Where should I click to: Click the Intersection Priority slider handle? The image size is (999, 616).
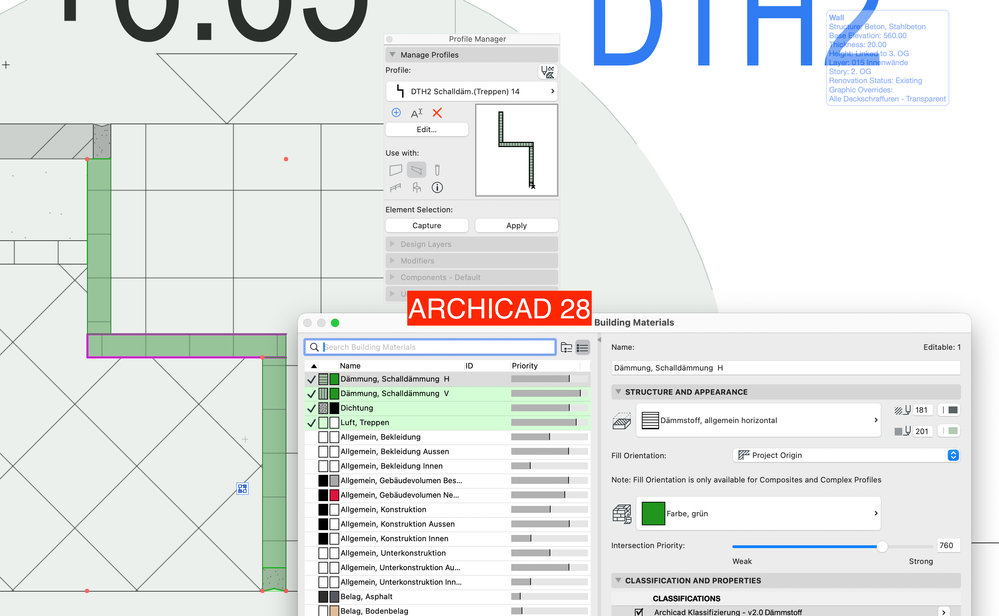coord(882,547)
